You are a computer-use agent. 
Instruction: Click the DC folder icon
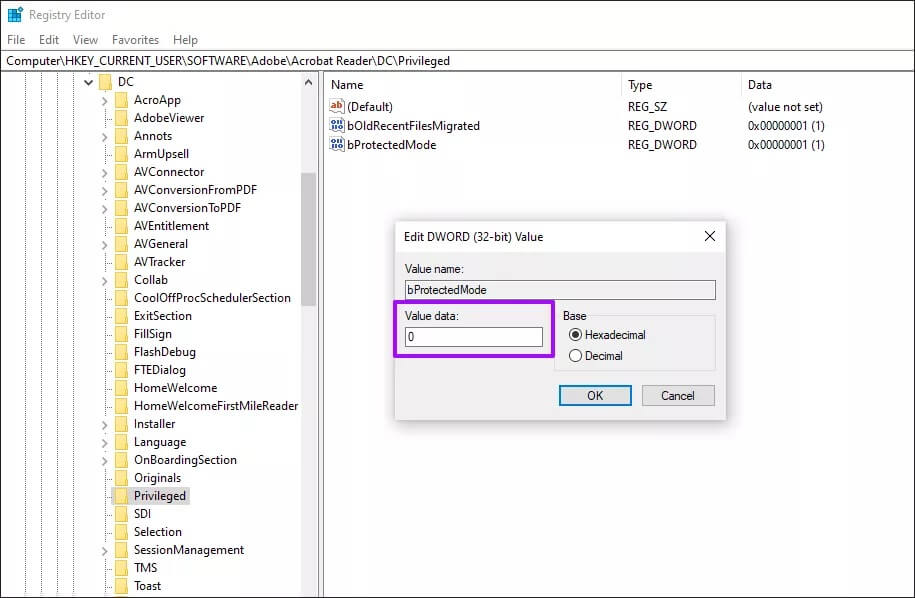(106, 82)
